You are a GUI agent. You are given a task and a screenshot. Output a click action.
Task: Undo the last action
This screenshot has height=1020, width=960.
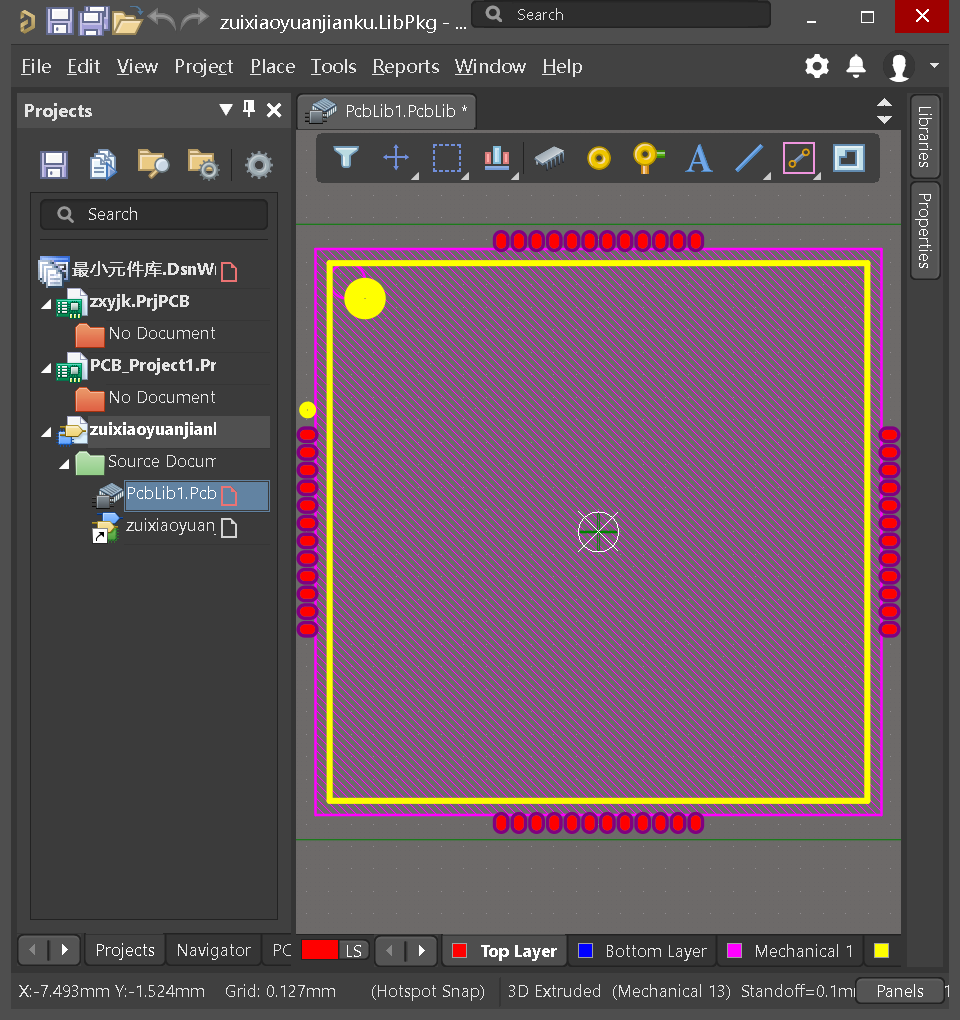tap(162, 19)
